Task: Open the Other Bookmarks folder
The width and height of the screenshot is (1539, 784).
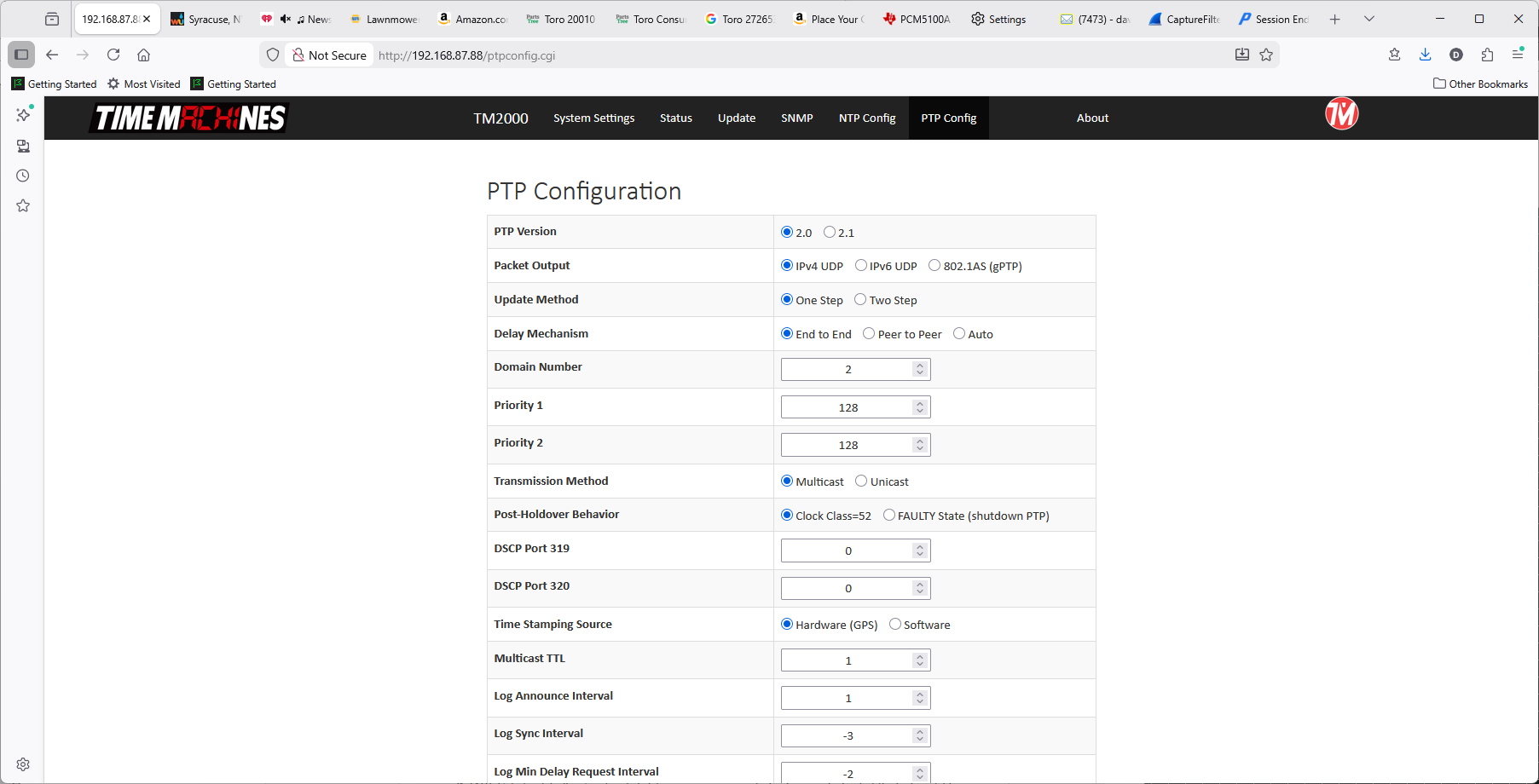Action: click(x=1480, y=84)
